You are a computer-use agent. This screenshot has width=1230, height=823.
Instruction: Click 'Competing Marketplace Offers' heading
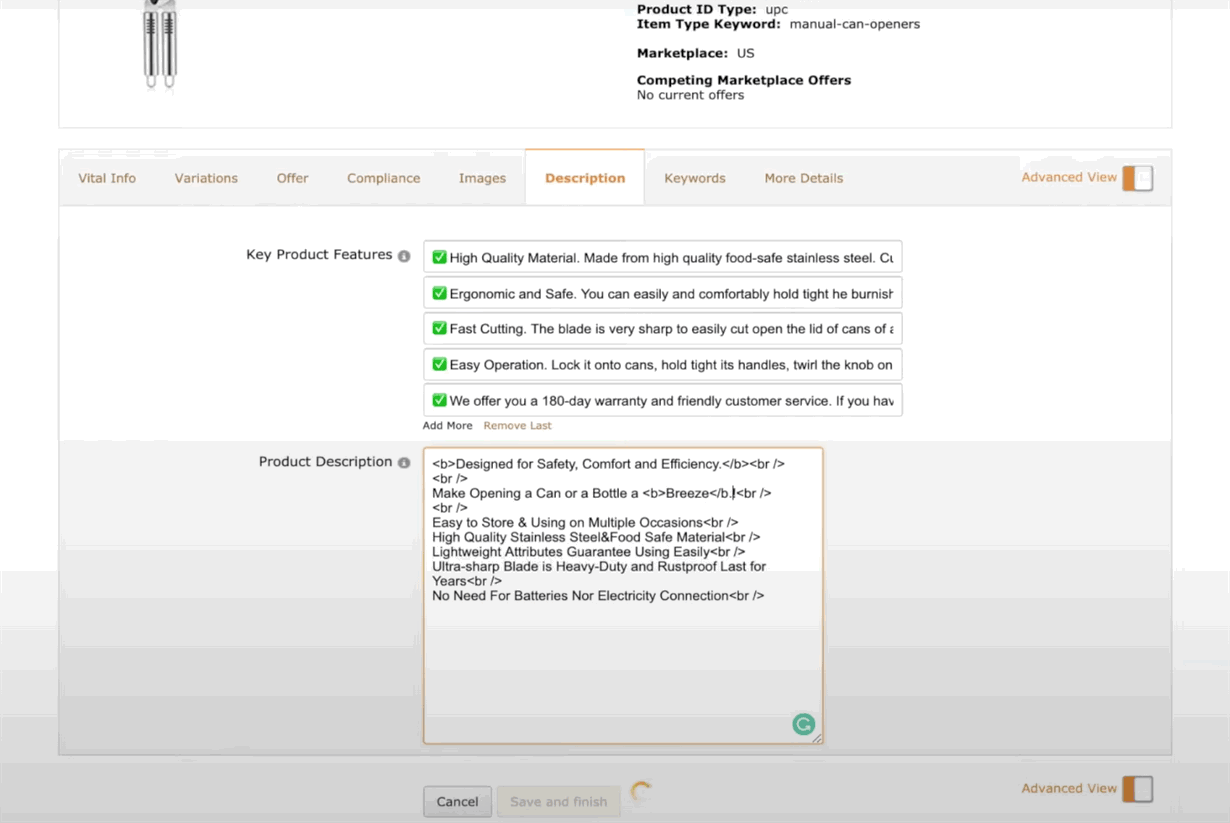[x=744, y=80]
